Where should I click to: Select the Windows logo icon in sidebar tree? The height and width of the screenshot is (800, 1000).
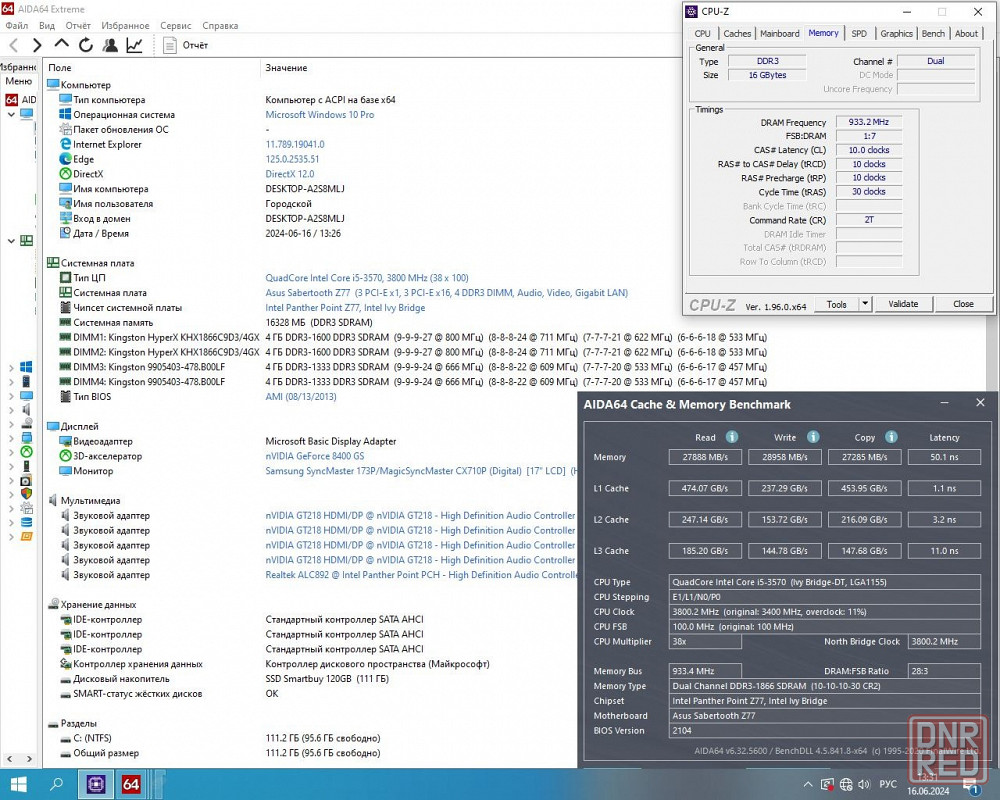(26, 367)
